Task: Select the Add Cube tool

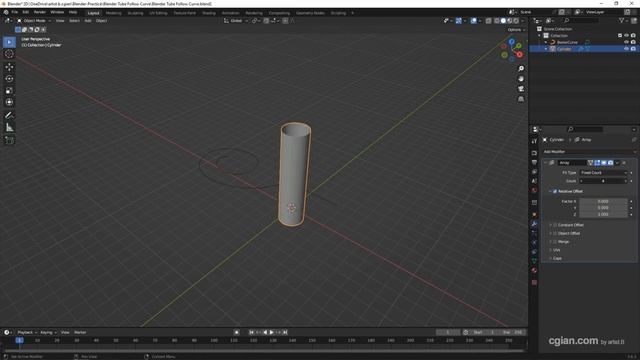Action: click(x=9, y=140)
